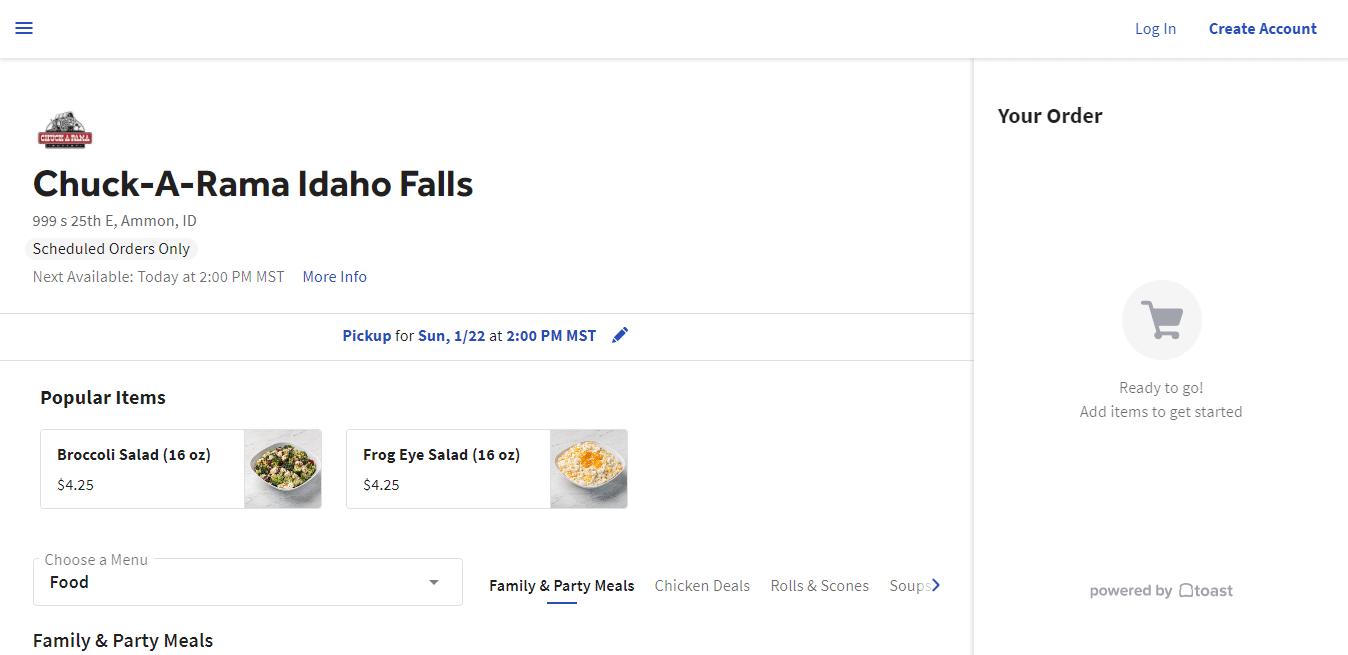Image resolution: width=1348 pixels, height=655 pixels.
Task: Open the Broccoli Salad photo
Action: [x=283, y=469]
